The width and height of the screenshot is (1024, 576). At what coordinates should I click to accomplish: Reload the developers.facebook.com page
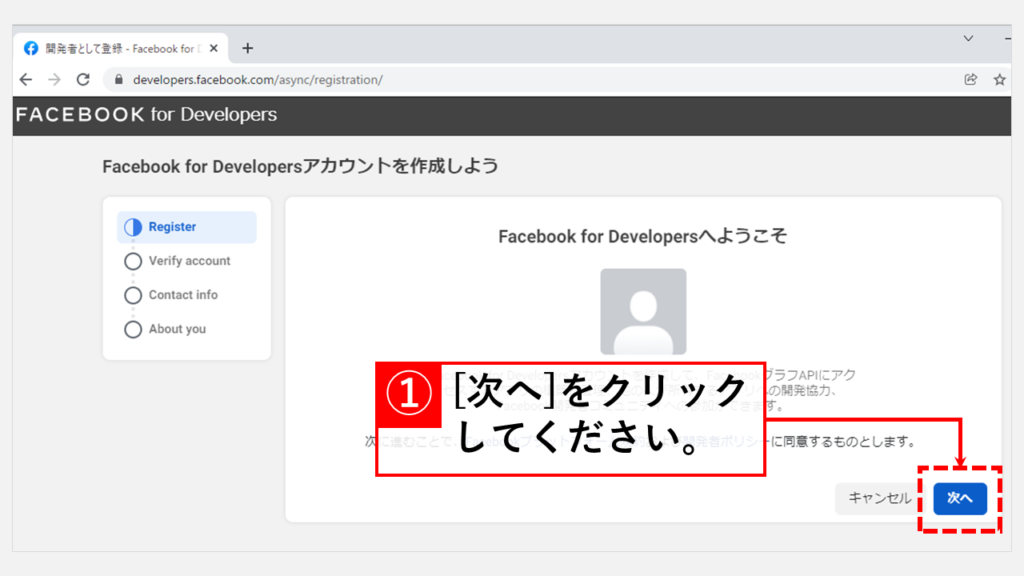tap(83, 79)
